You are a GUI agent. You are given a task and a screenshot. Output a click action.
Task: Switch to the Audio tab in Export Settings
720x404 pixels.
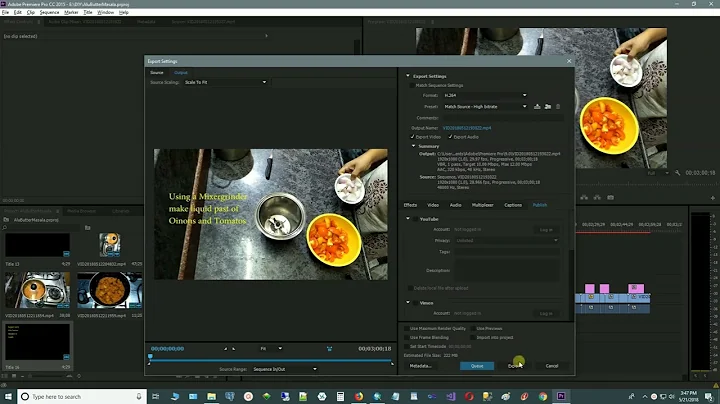pyautogui.click(x=456, y=205)
